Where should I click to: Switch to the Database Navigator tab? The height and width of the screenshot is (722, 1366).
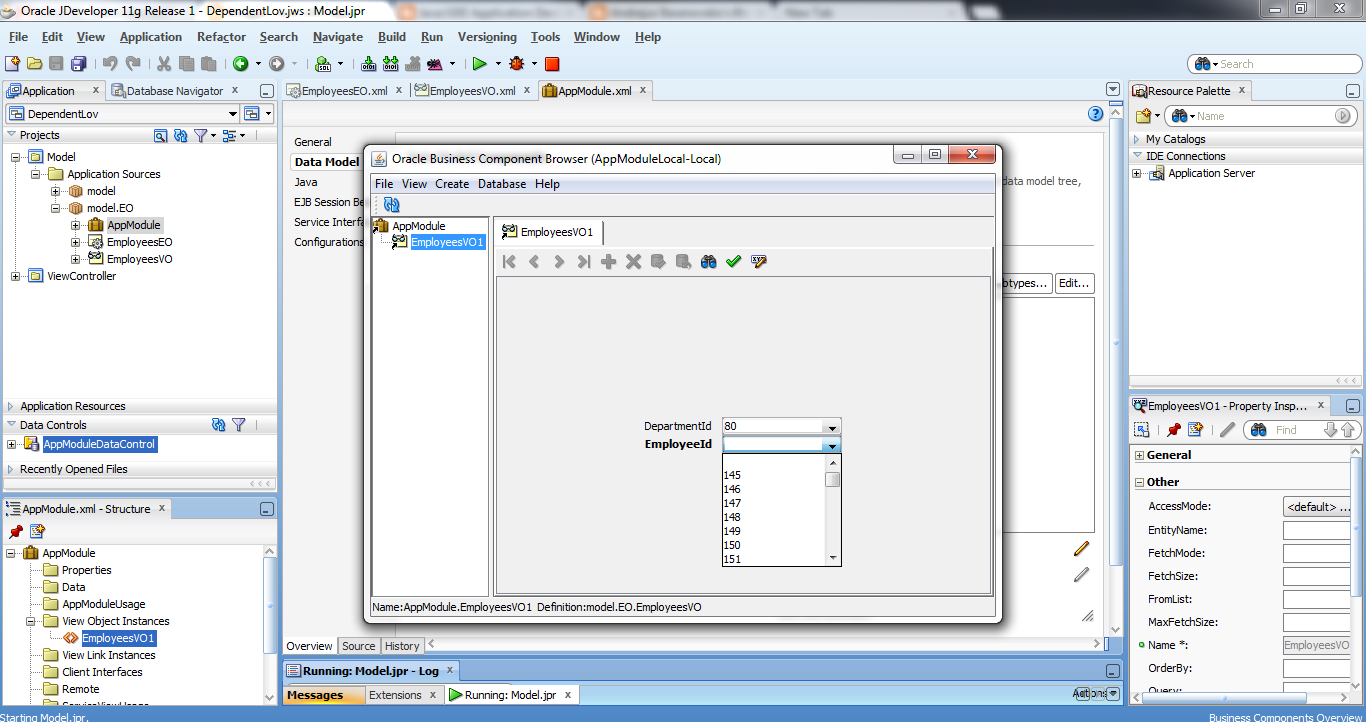(x=175, y=90)
